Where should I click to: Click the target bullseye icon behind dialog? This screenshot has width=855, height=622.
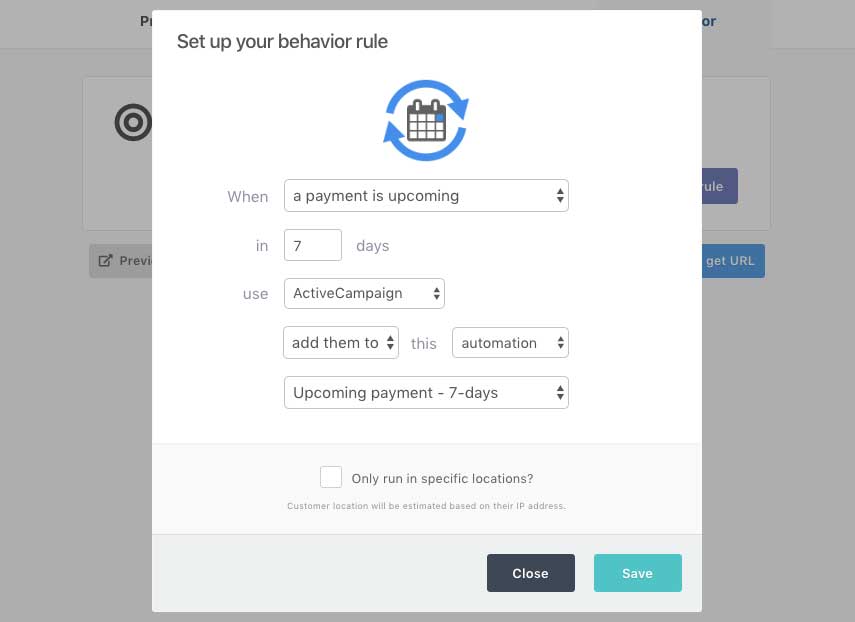pyautogui.click(x=133, y=122)
